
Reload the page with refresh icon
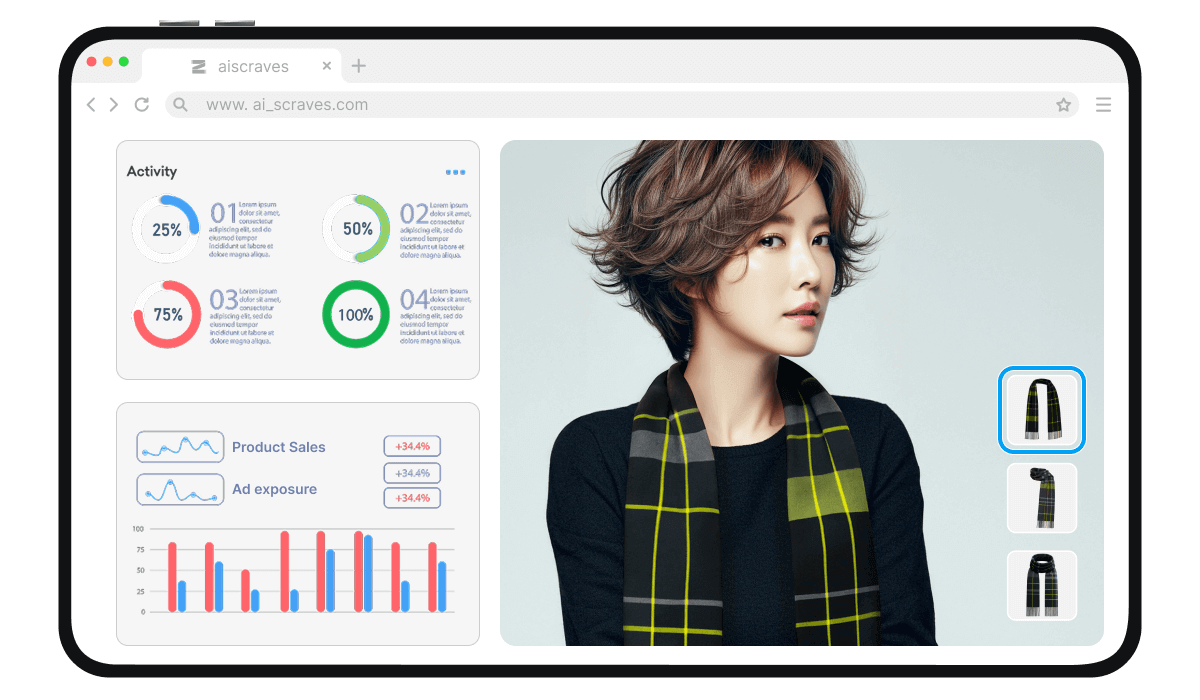tap(142, 105)
